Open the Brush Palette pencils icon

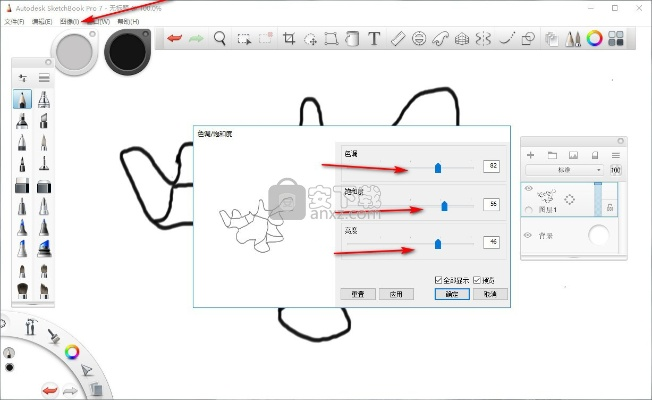click(573, 39)
